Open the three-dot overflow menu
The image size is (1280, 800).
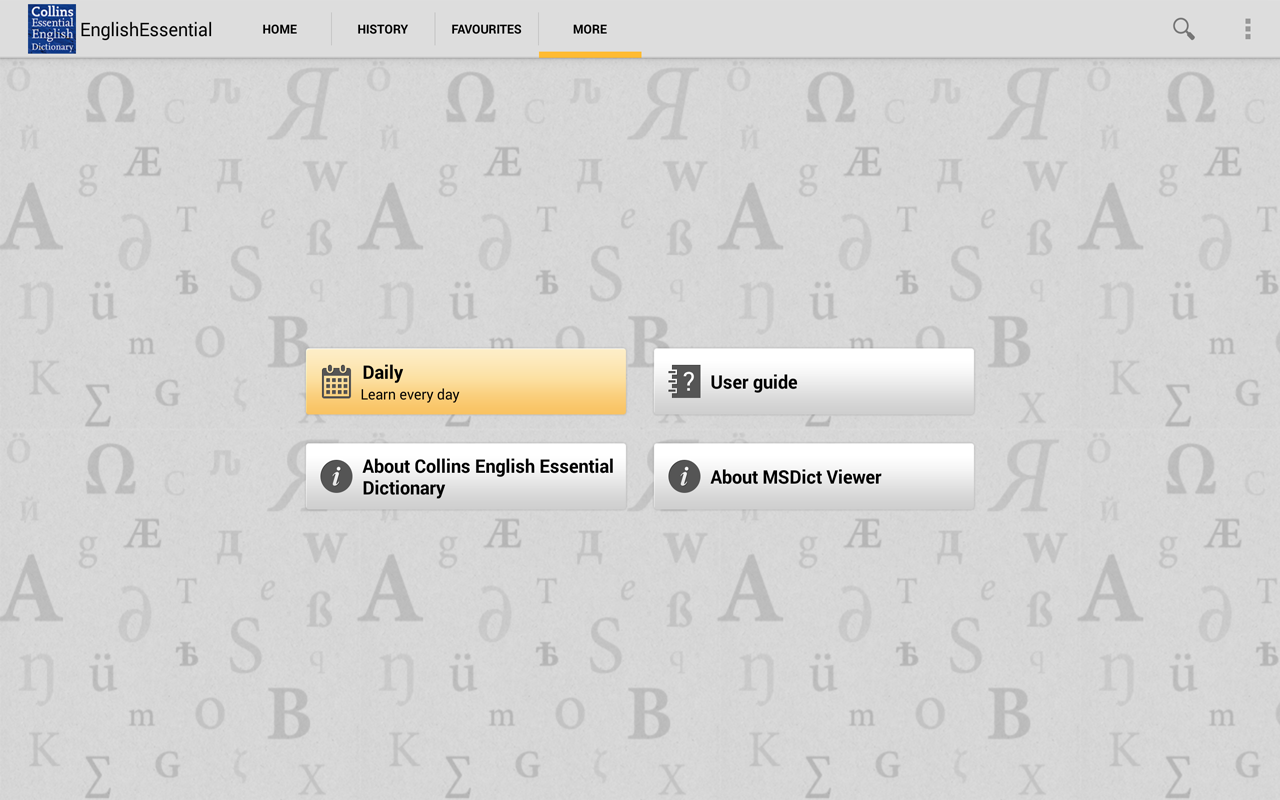click(x=1247, y=29)
